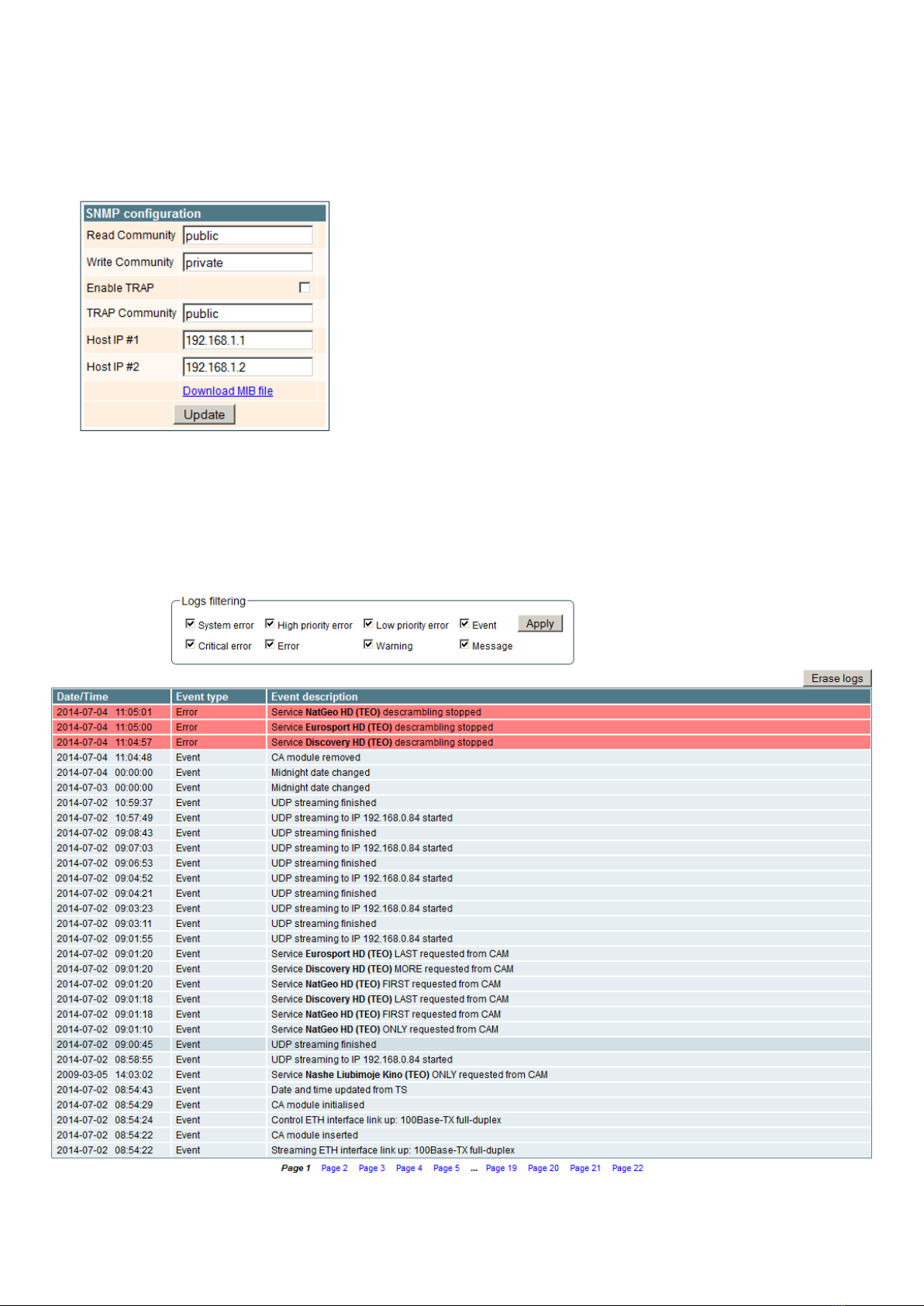Select Discovery HD LAST requested from CAM

[461, 999]
